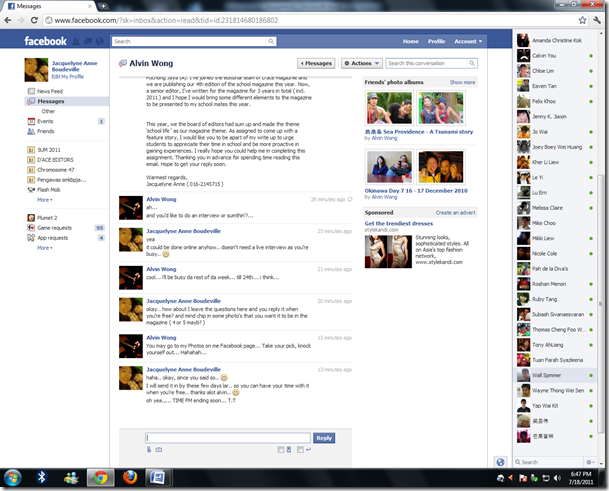Click the search icon in conversation search
This screenshot has height=491, width=609.
472,63
